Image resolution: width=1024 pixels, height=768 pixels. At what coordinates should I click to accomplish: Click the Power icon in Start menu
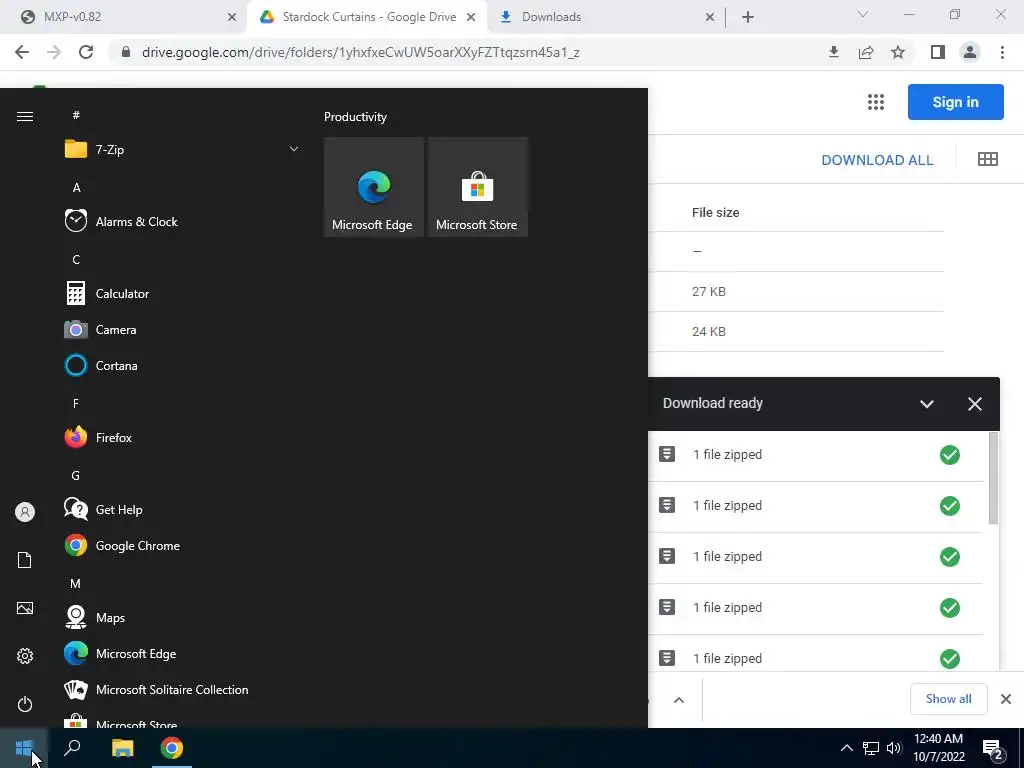pyautogui.click(x=25, y=704)
